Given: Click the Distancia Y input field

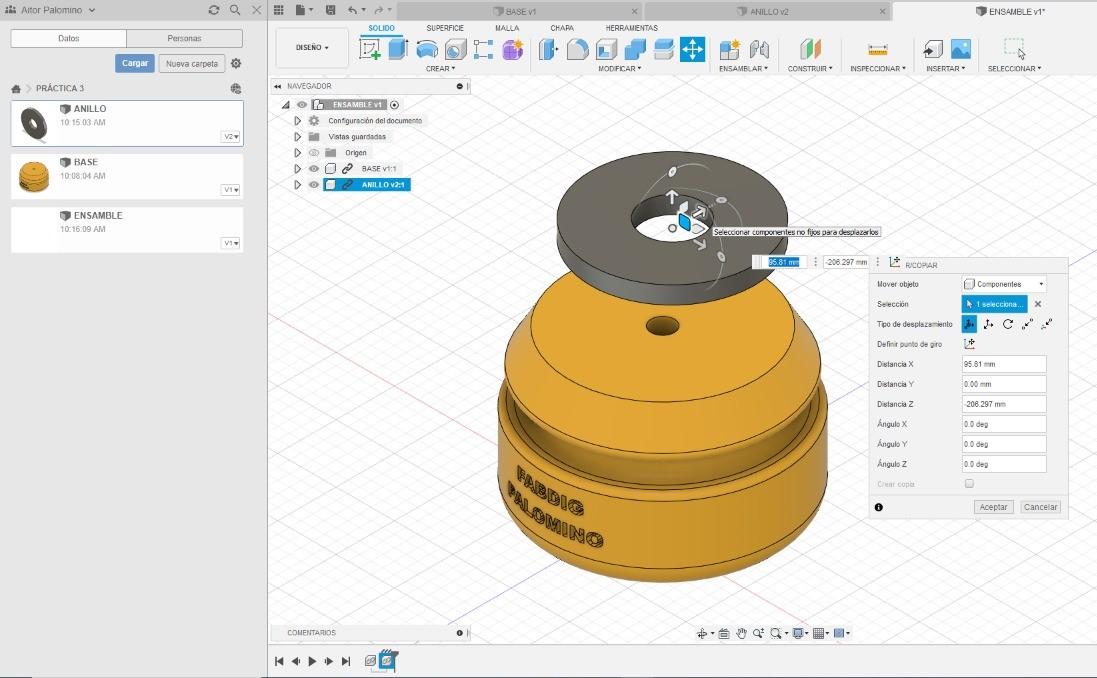Looking at the screenshot, I should pyautogui.click(x=1004, y=383).
